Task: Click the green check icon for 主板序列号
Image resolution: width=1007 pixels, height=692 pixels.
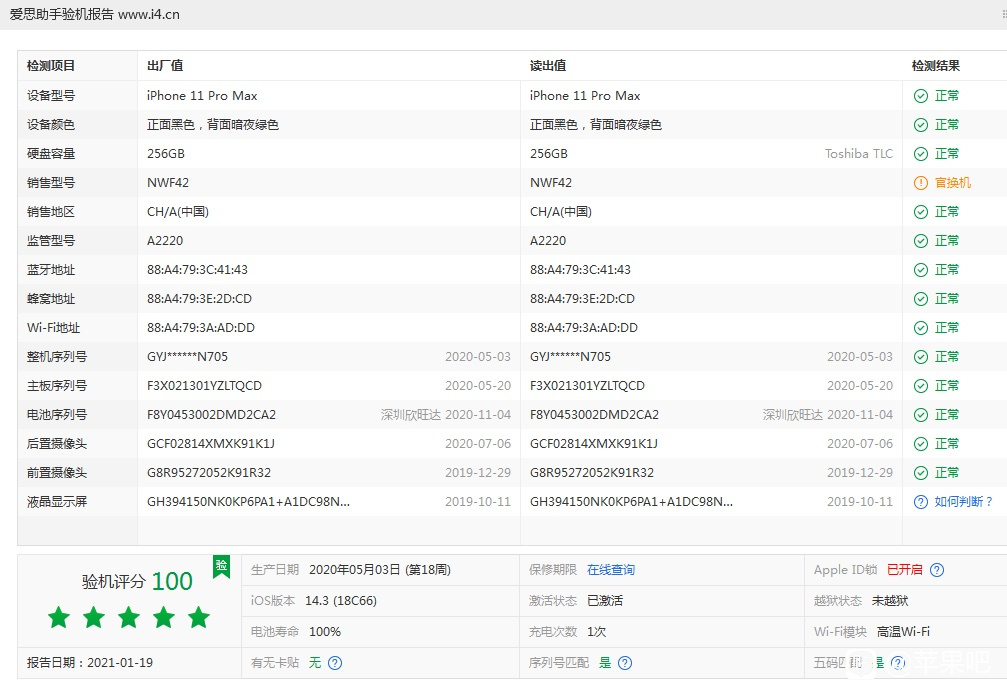Action: point(920,386)
